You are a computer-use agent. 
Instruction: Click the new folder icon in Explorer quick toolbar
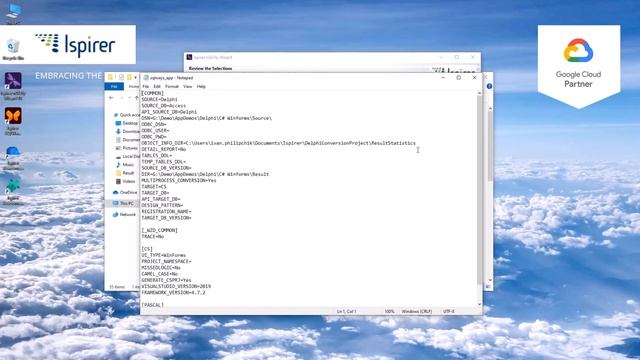coord(129,78)
